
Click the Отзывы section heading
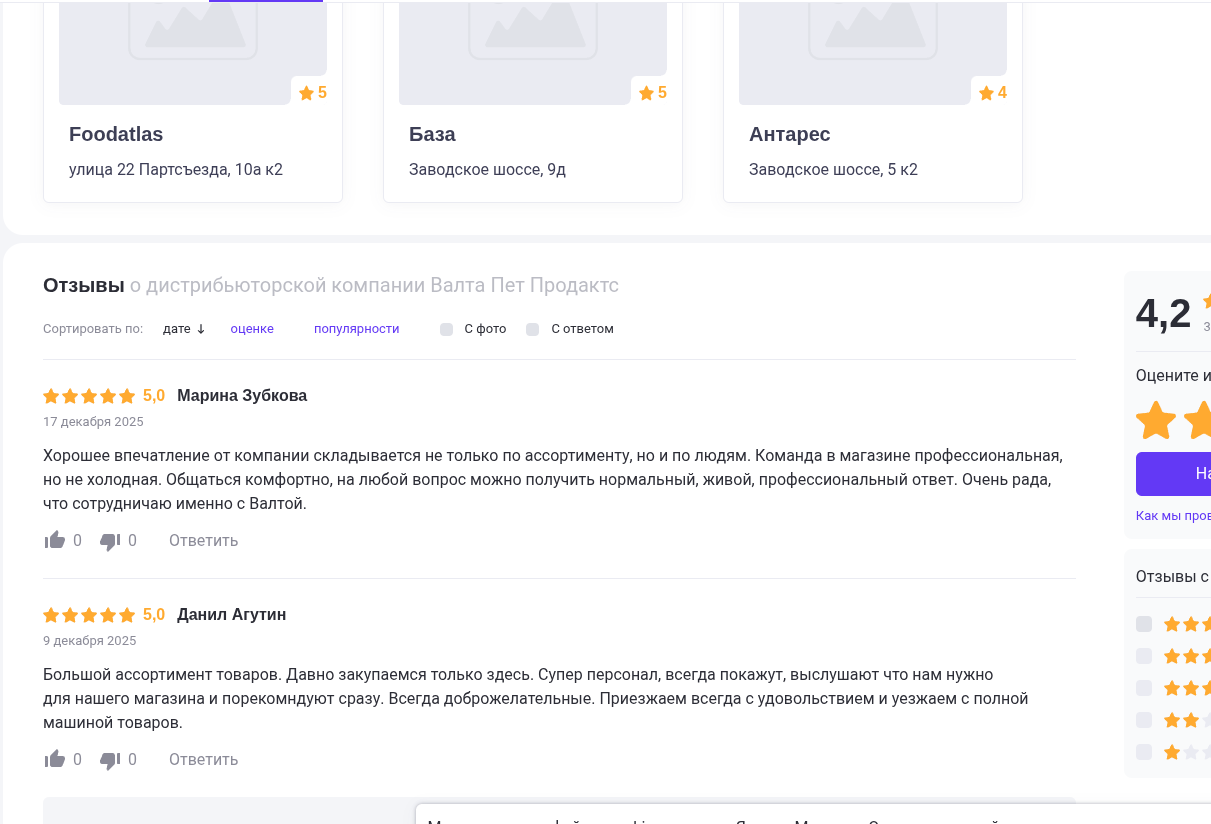point(84,286)
